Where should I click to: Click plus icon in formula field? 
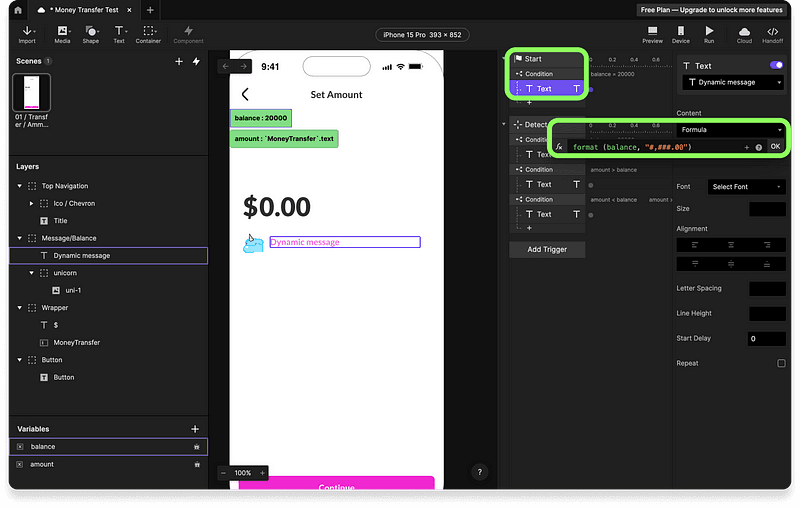point(746,147)
